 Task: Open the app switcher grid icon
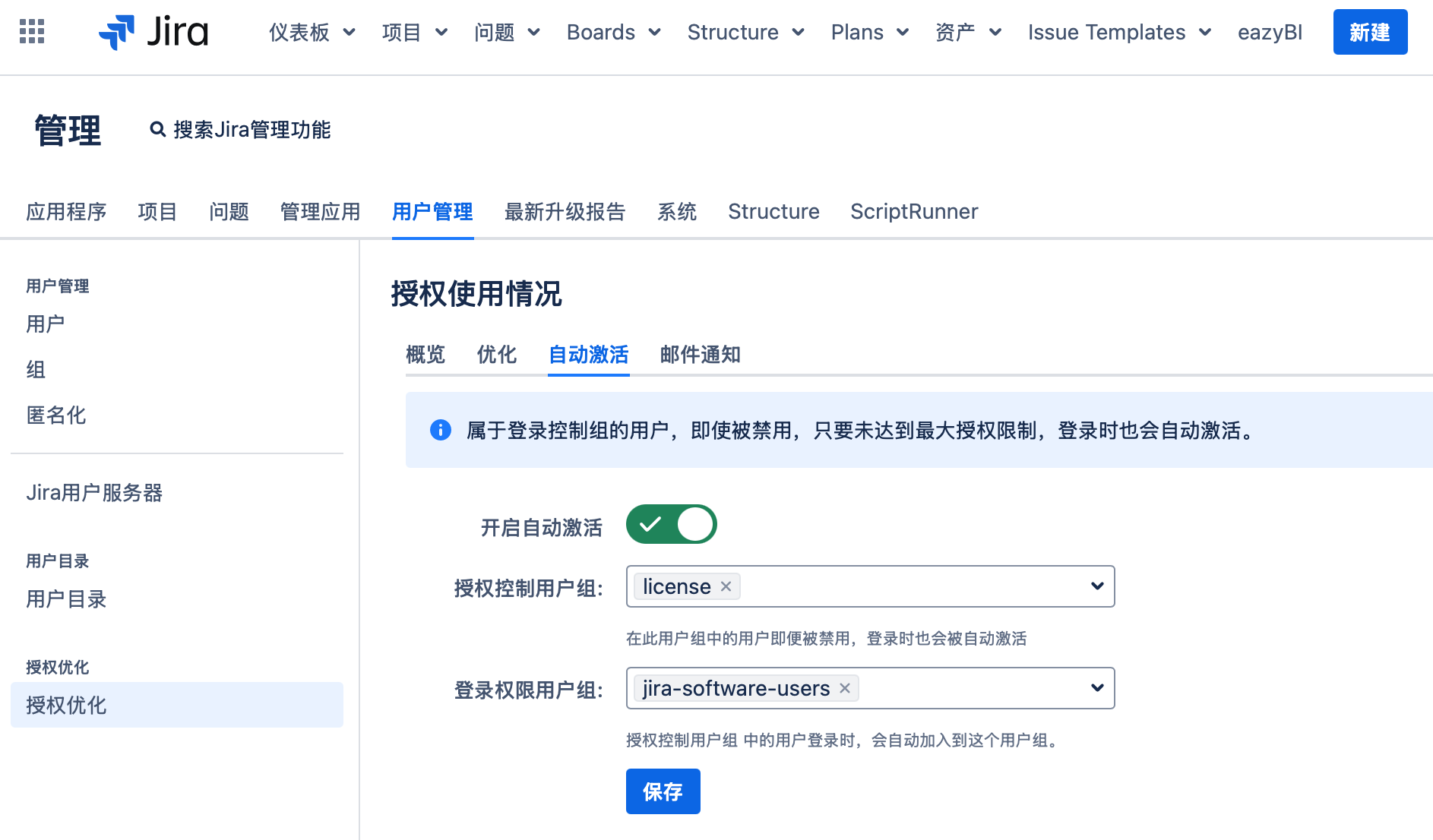(x=32, y=32)
